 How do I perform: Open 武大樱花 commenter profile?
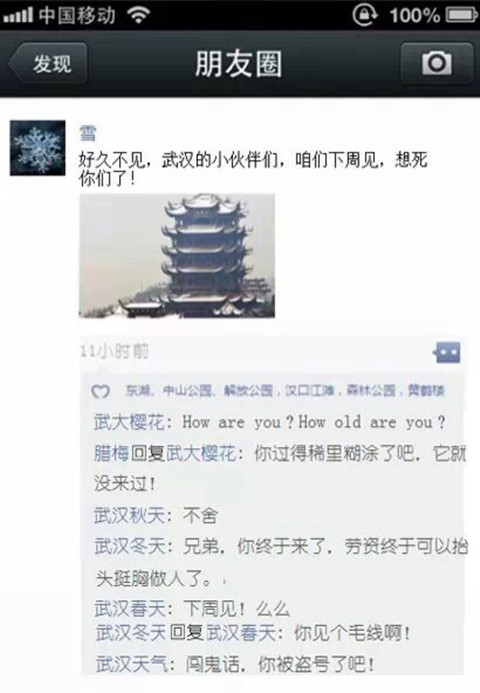pyautogui.click(x=129, y=422)
